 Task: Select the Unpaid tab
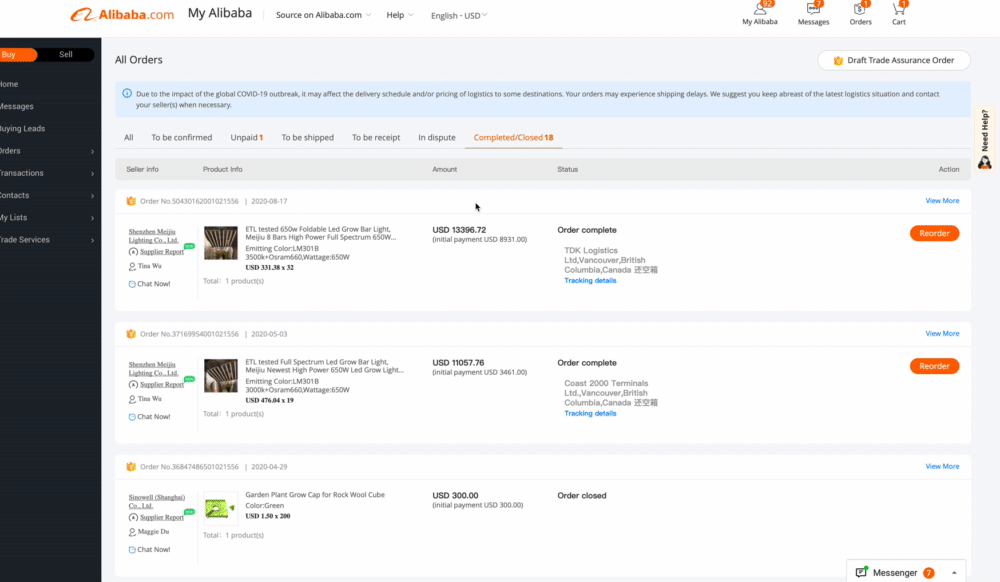click(247, 138)
